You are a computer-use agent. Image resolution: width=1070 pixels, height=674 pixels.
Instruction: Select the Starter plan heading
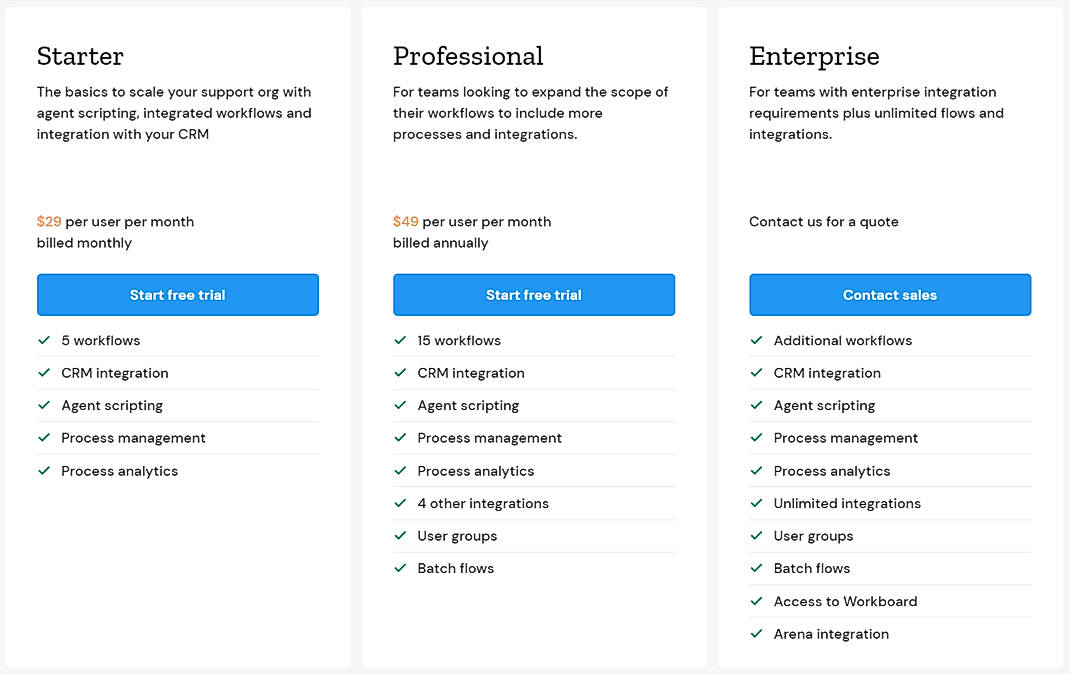[x=80, y=56]
